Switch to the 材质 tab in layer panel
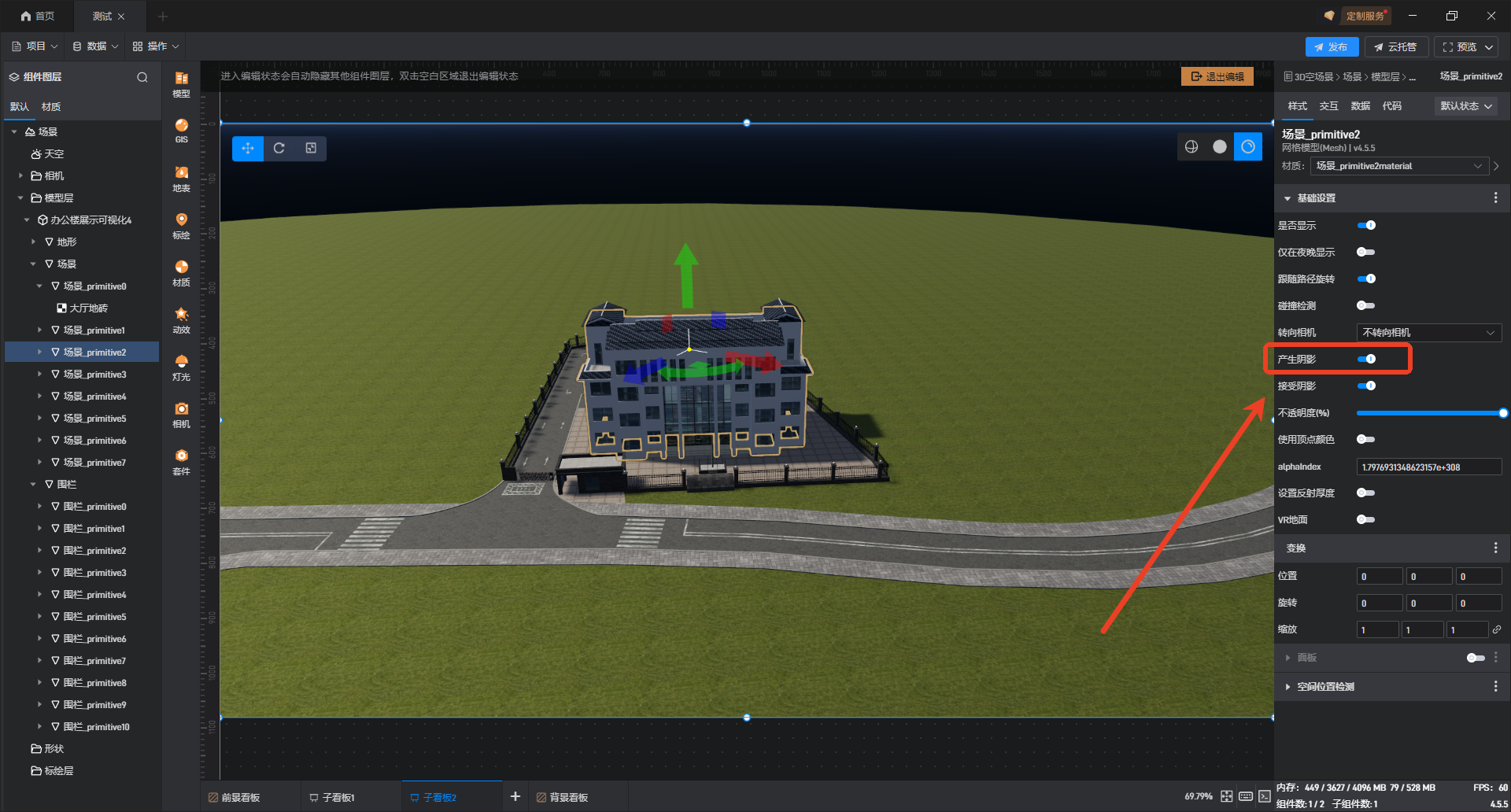The image size is (1511, 812). coord(51,107)
